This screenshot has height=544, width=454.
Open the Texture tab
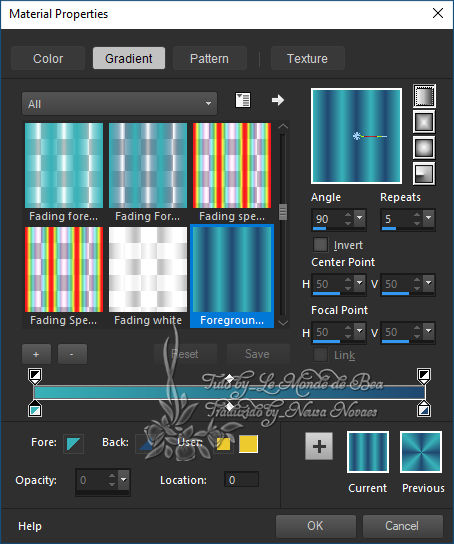coord(307,58)
